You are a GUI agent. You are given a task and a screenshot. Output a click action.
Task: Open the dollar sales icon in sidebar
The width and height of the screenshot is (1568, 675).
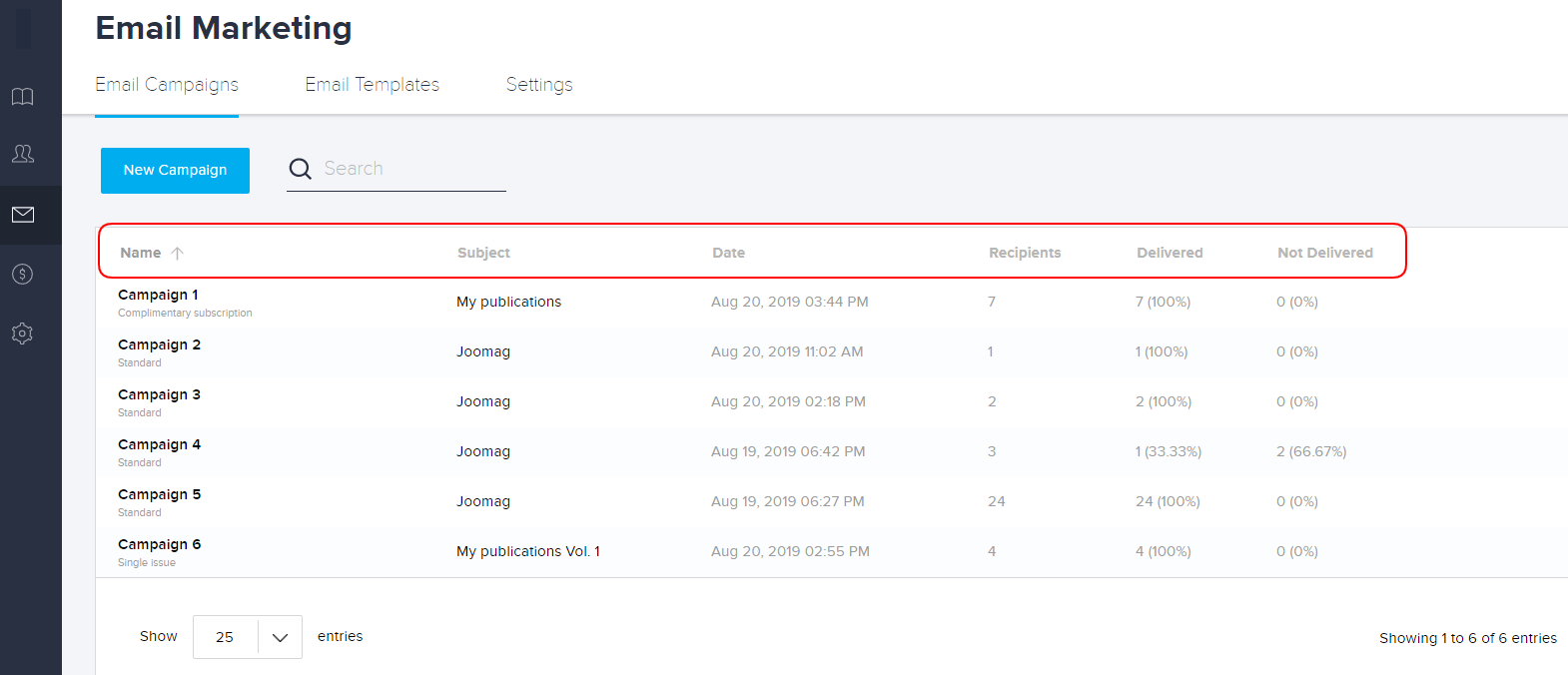click(x=23, y=274)
